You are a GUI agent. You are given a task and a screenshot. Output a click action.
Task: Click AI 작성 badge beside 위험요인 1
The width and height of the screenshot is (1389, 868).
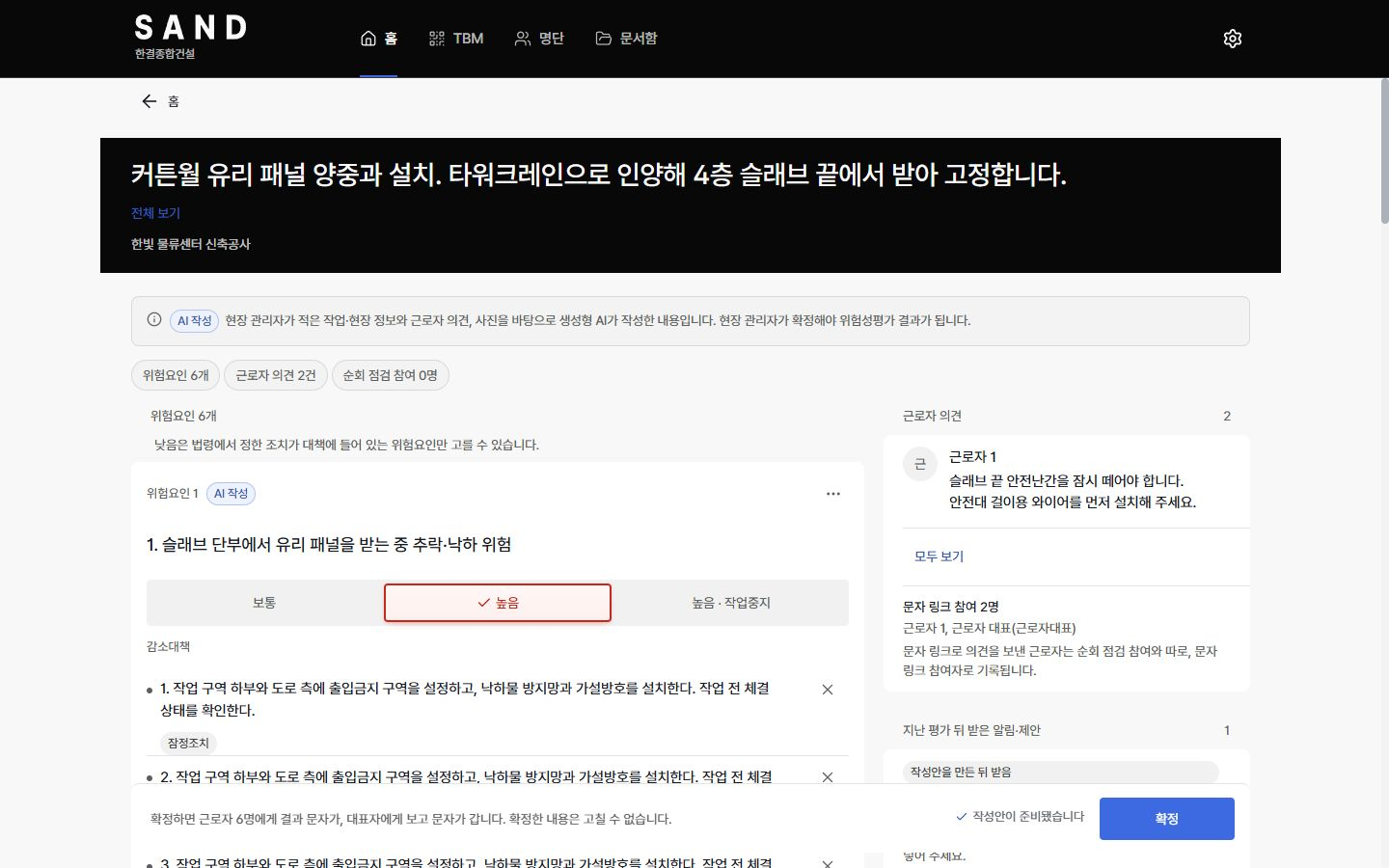[x=231, y=494]
